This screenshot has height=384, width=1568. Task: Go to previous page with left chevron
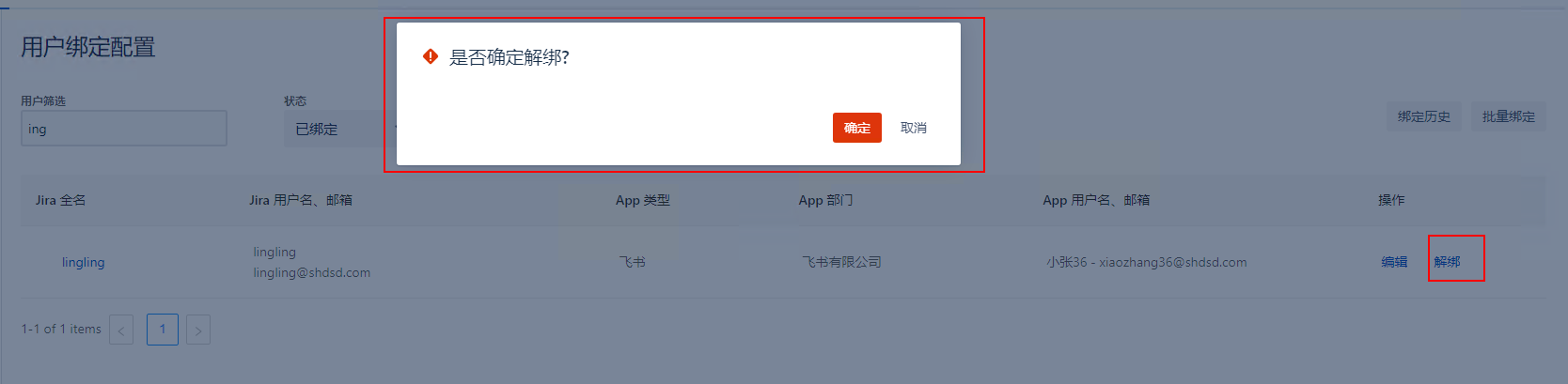tap(121, 330)
